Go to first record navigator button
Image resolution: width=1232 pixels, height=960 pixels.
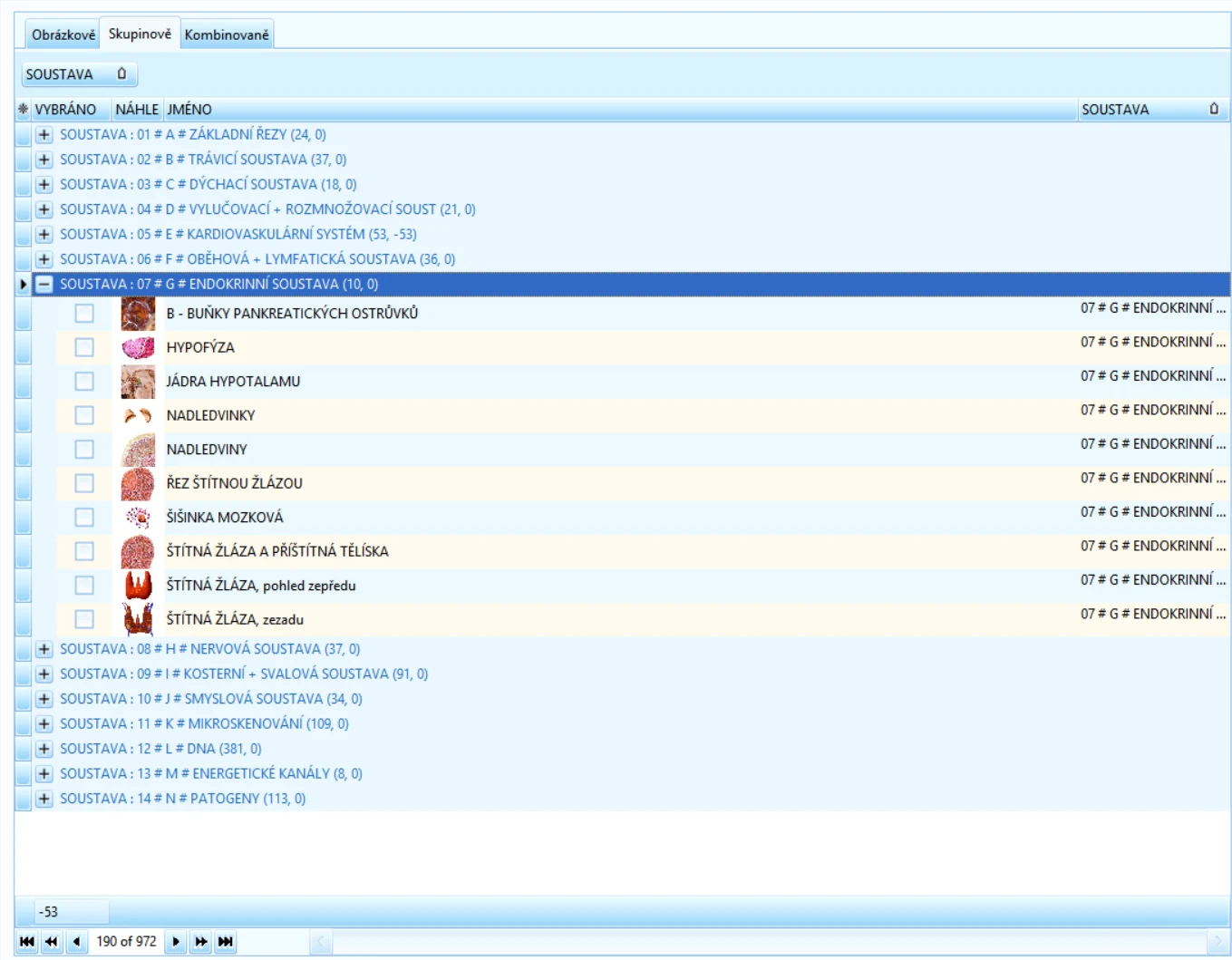27,942
